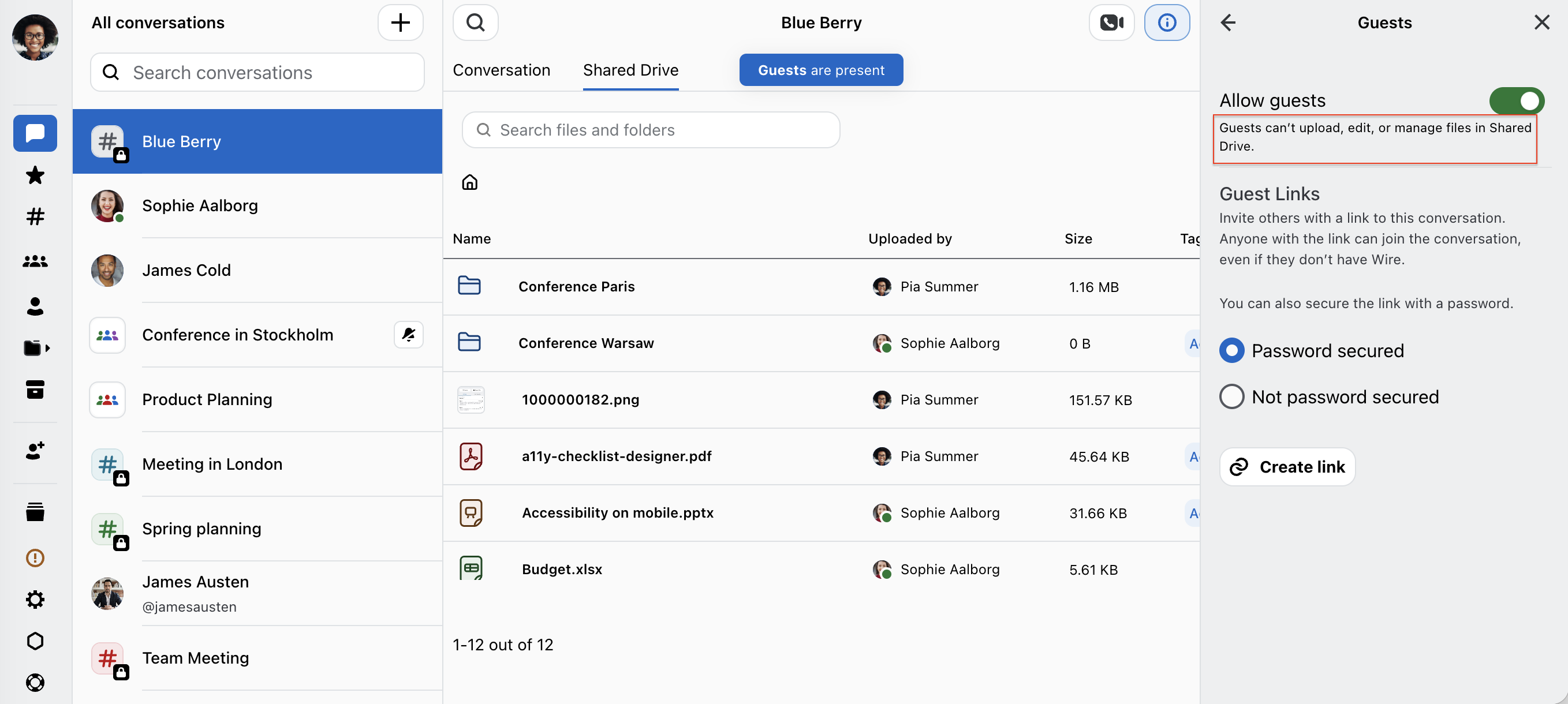Open channels hash icon in sidebar
This screenshot has height=704, width=1568.
coord(35,216)
